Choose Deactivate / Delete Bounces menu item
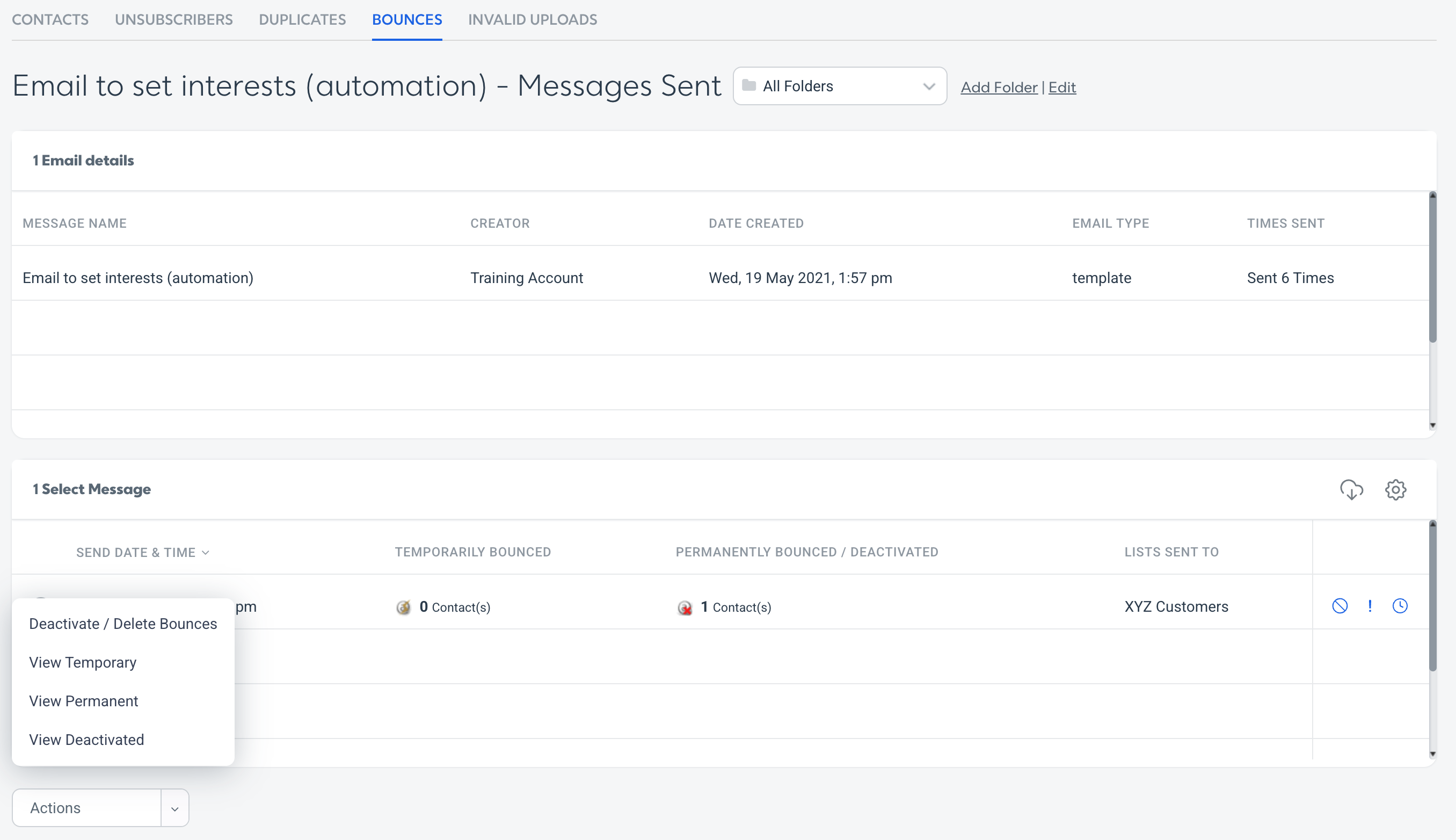Screen dimensions: 1456x840 point(123,624)
